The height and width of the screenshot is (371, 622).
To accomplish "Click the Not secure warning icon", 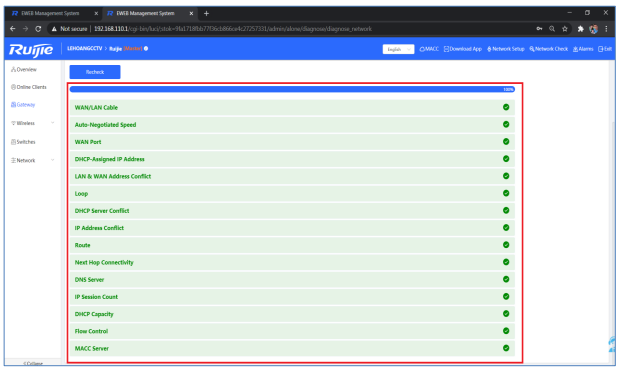I will pos(54,29).
